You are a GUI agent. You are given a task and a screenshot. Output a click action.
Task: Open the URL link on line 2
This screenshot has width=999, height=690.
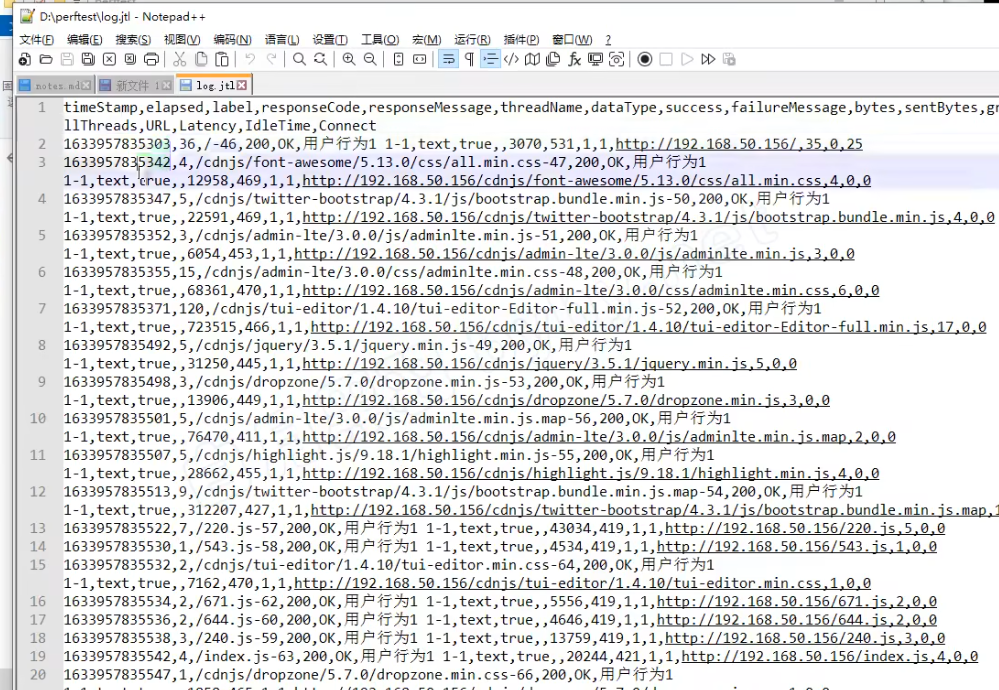click(738, 144)
